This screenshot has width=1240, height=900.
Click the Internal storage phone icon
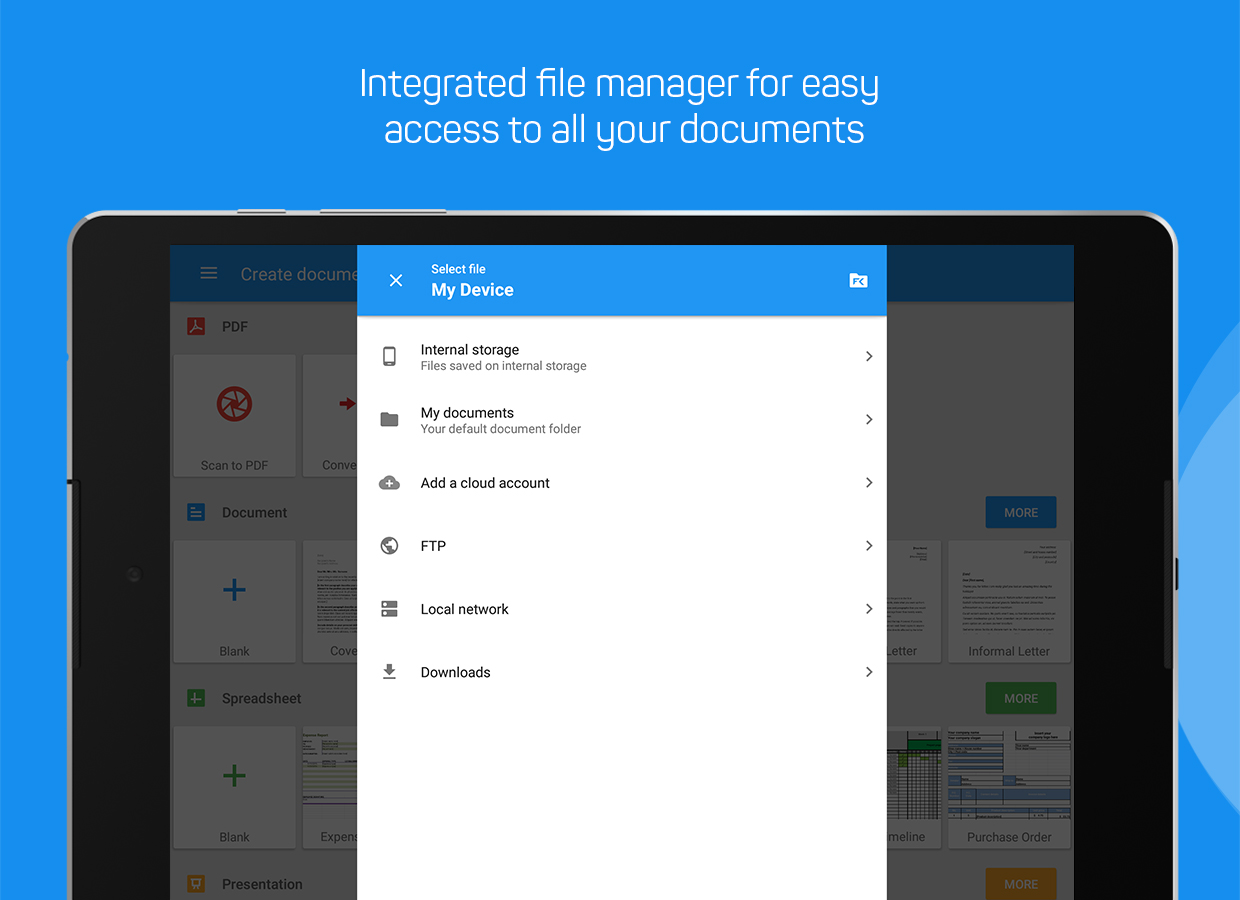(x=390, y=357)
